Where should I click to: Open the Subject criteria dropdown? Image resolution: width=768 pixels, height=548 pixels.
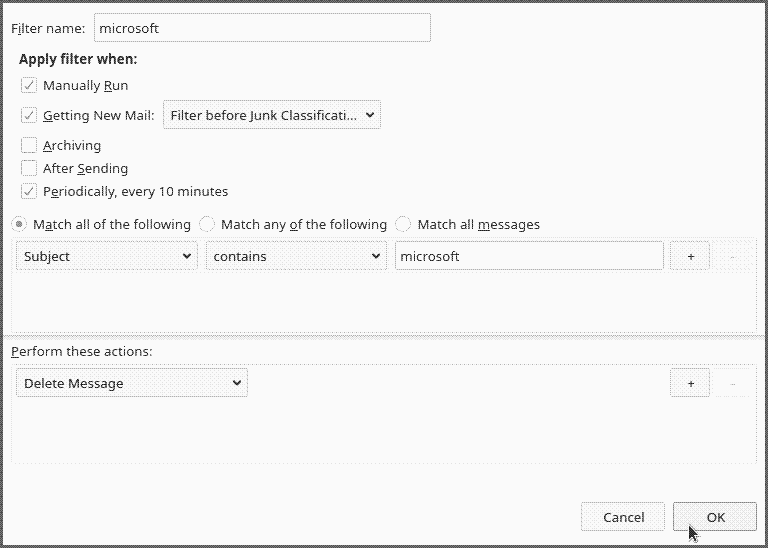107,256
